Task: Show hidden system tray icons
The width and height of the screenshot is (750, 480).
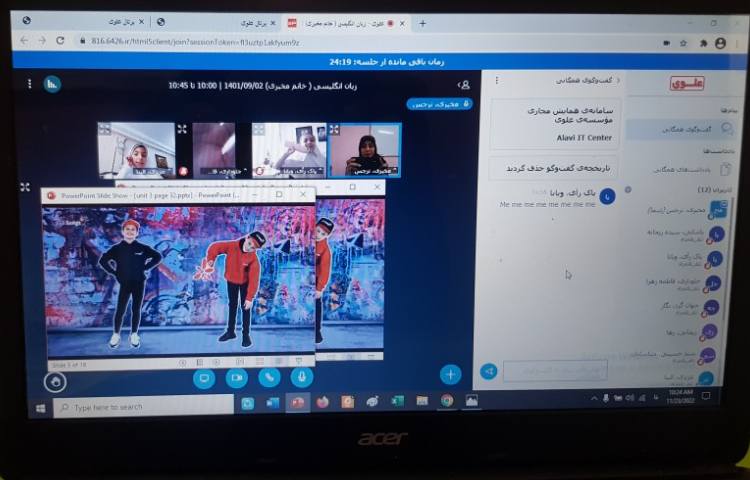Action: [x=595, y=398]
